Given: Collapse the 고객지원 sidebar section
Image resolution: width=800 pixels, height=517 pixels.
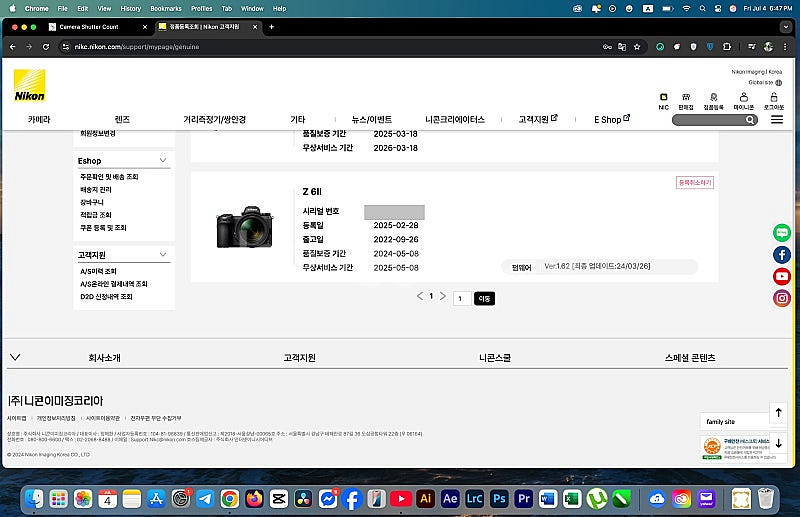Looking at the screenshot, I should pyautogui.click(x=163, y=254).
